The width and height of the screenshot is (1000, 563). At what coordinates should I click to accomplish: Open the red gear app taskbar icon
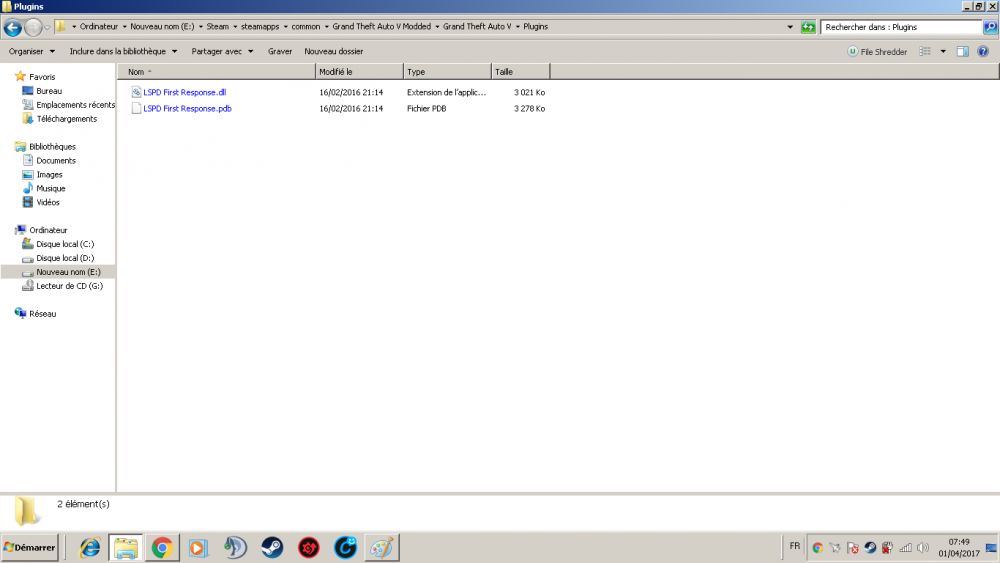309,548
